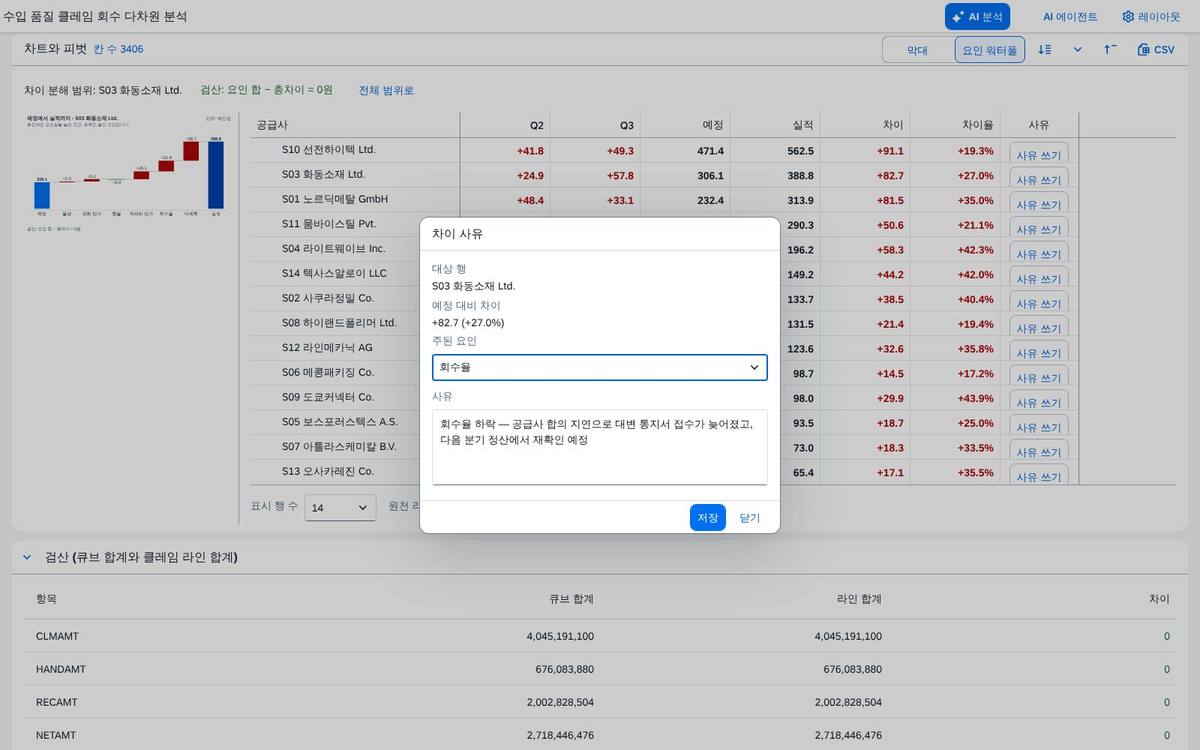The height and width of the screenshot is (750, 1200).
Task: Click the HANDAMT row label
Action: pyautogui.click(x=61, y=669)
